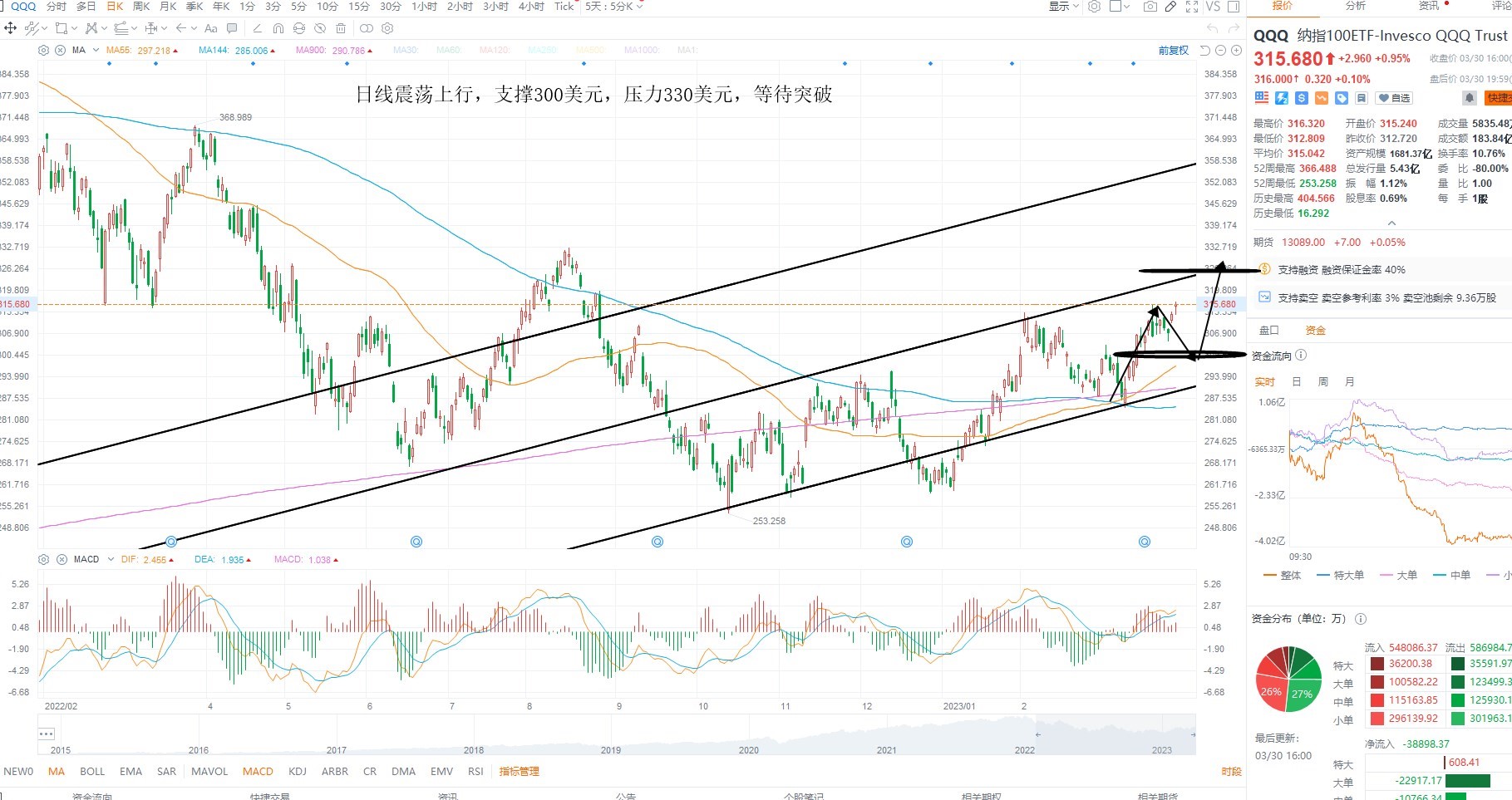Select the price range measure tool
This screenshot has width=1512, height=800.
coord(151,28)
